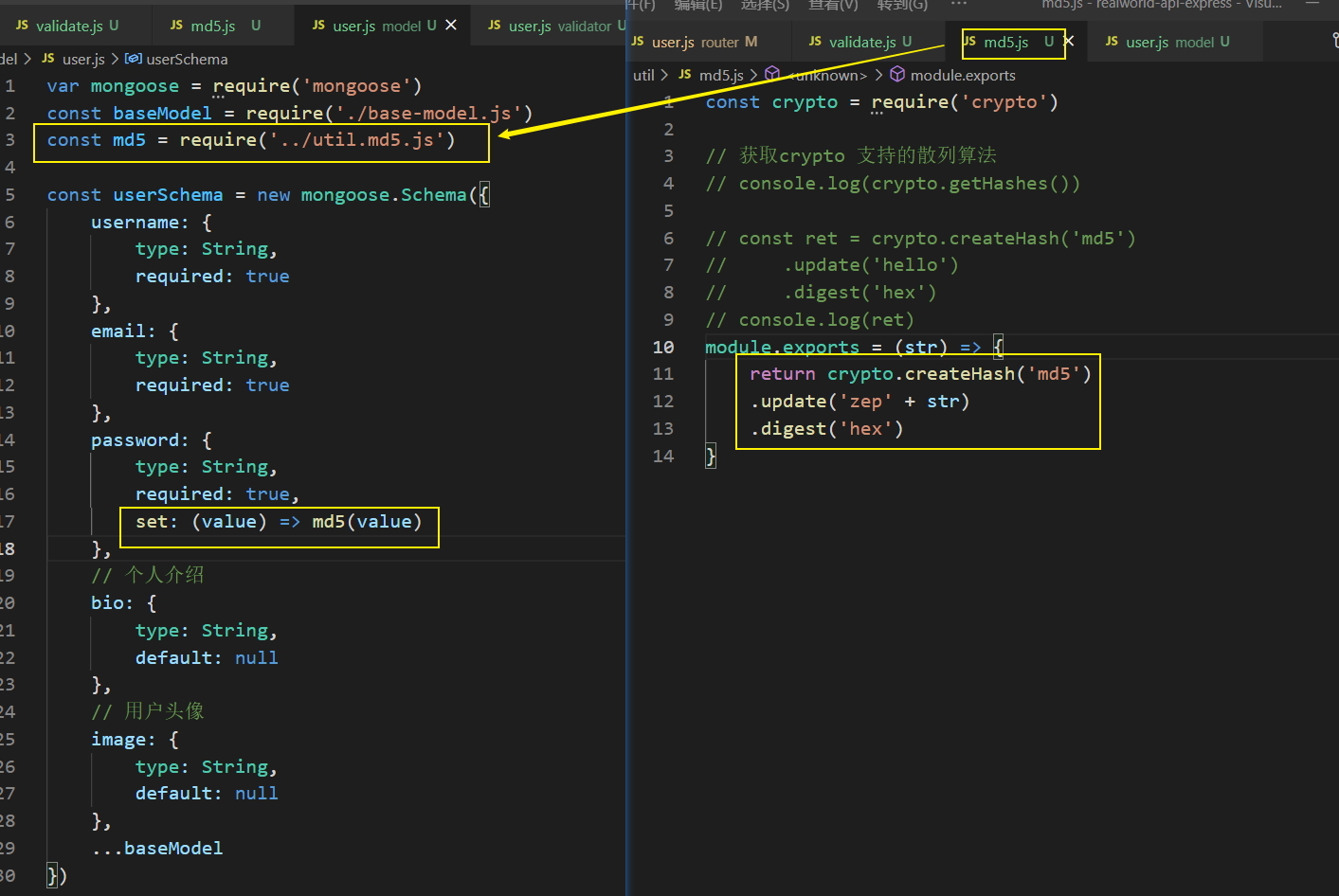Click the '../util.md5.js' require path
The width and height of the screenshot is (1339, 896).
click(357, 140)
